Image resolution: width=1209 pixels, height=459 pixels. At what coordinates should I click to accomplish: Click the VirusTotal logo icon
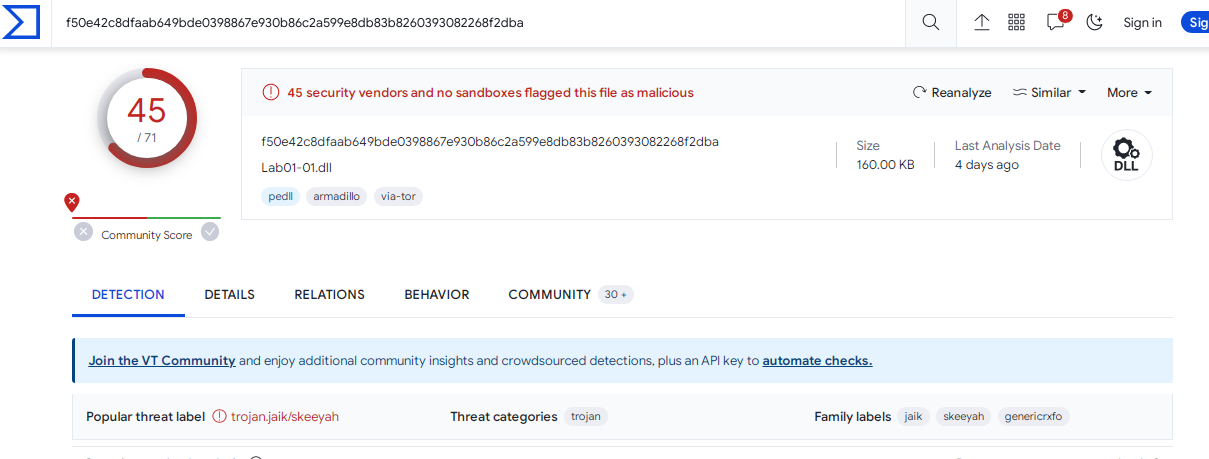click(22, 22)
